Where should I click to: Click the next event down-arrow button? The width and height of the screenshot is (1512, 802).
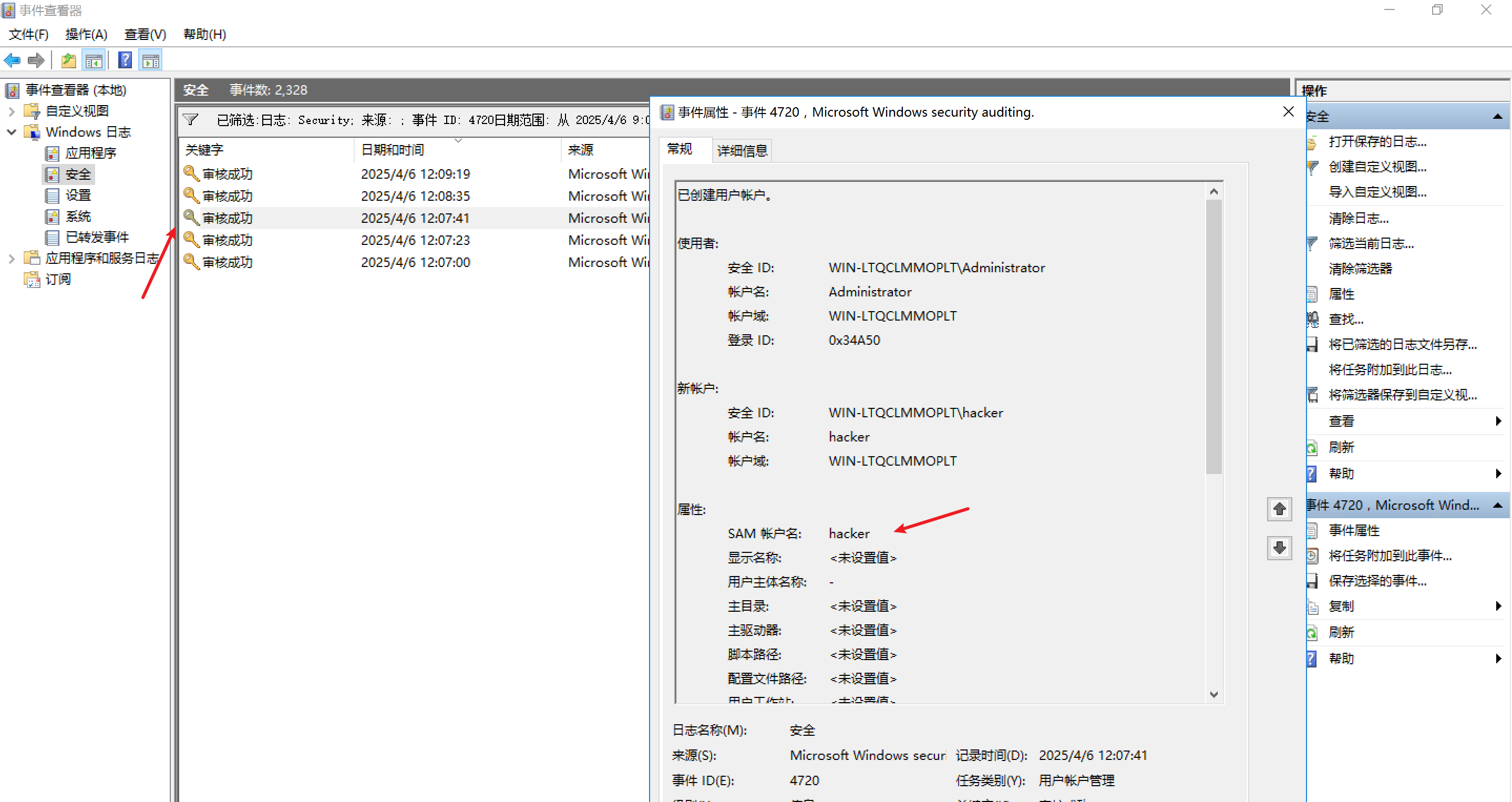[x=1279, y=548]
